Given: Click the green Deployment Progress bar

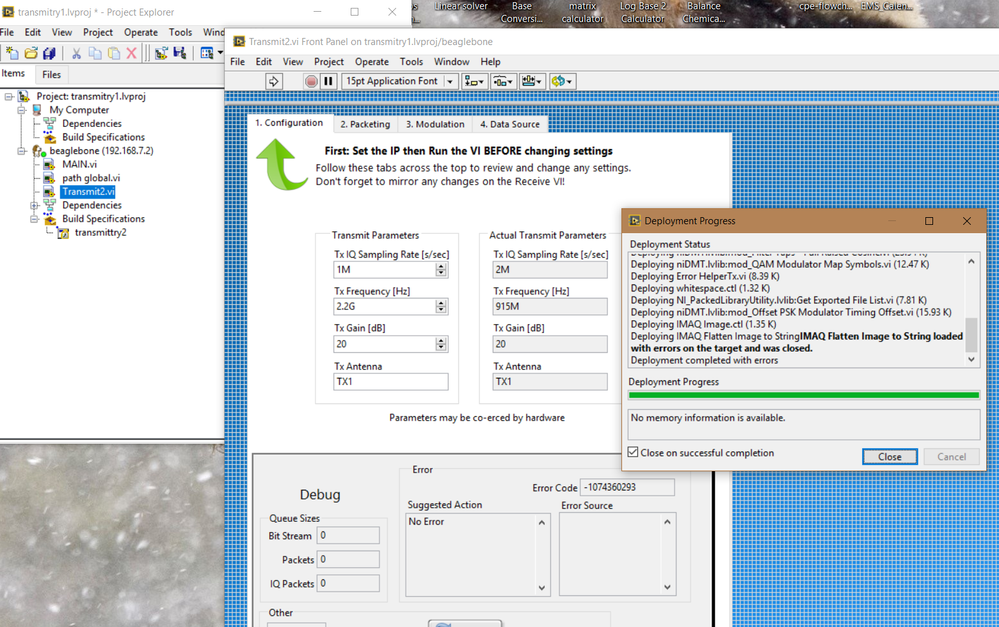Looking at the screenshot, I should (803, 395).
